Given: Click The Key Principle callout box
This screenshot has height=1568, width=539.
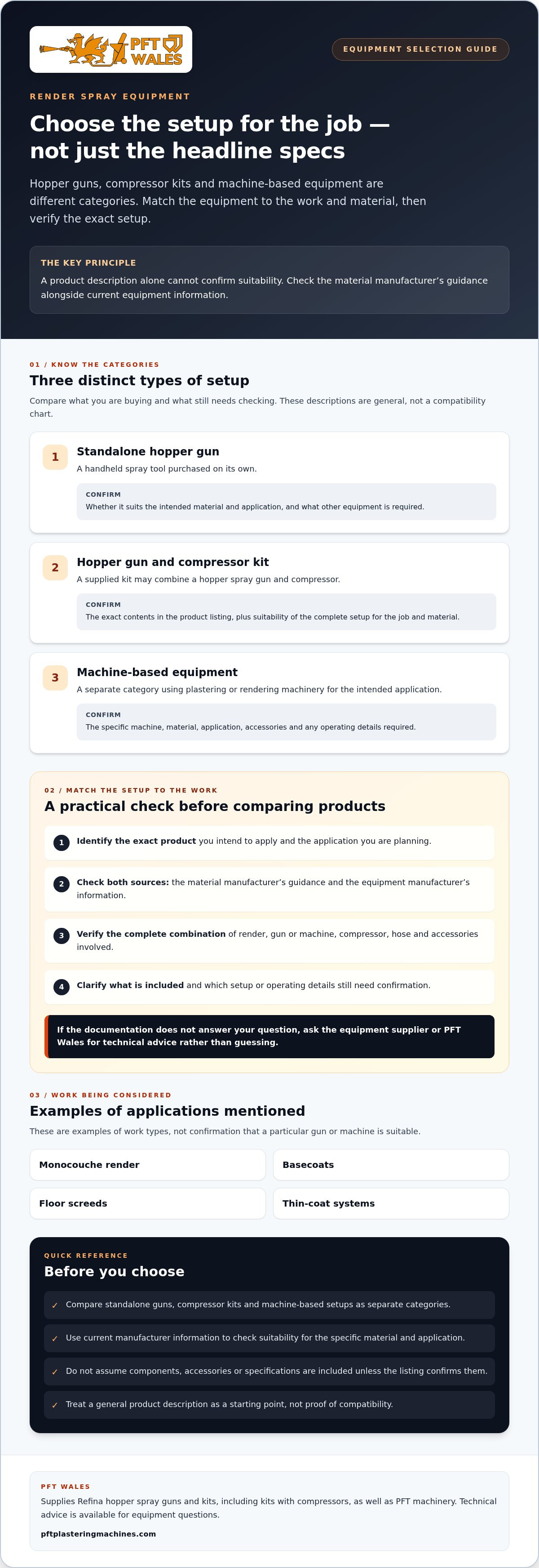Looking at the screenshot, I should click(x=269, y=280).
